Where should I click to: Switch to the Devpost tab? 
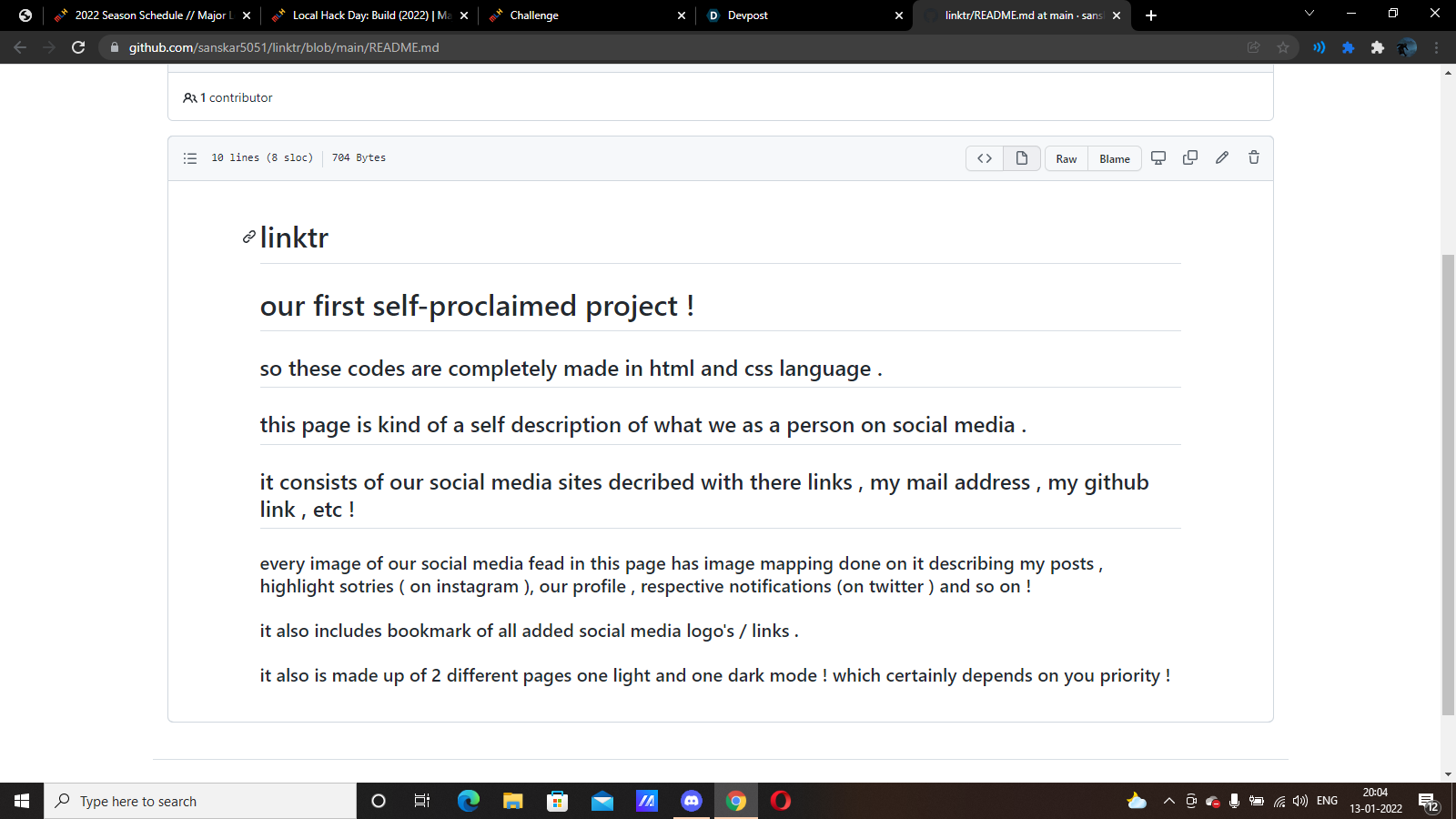coord(804,15)
